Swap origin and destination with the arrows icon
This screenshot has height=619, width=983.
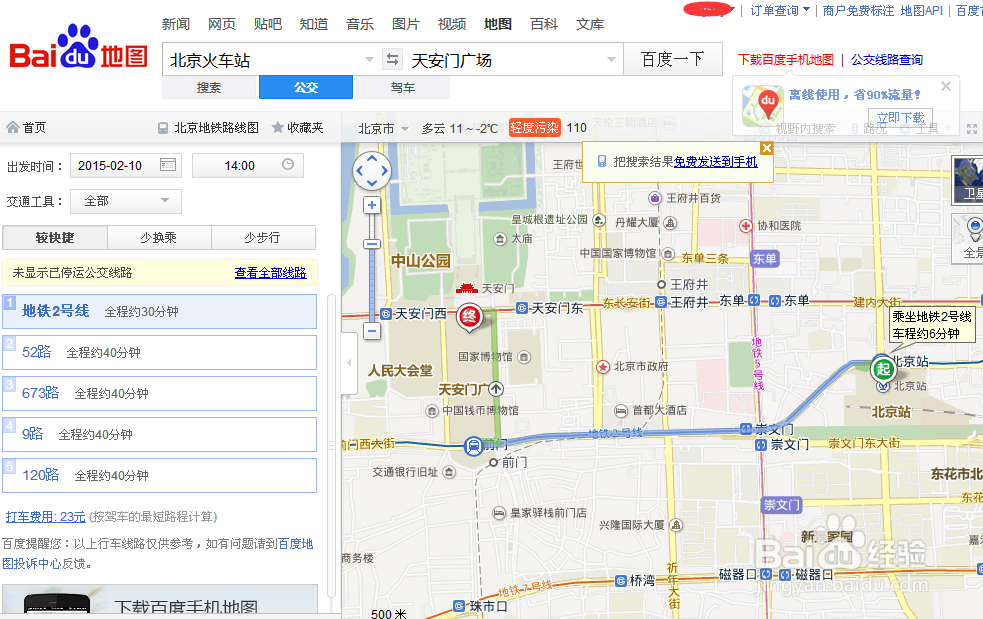tap(392, 60)
